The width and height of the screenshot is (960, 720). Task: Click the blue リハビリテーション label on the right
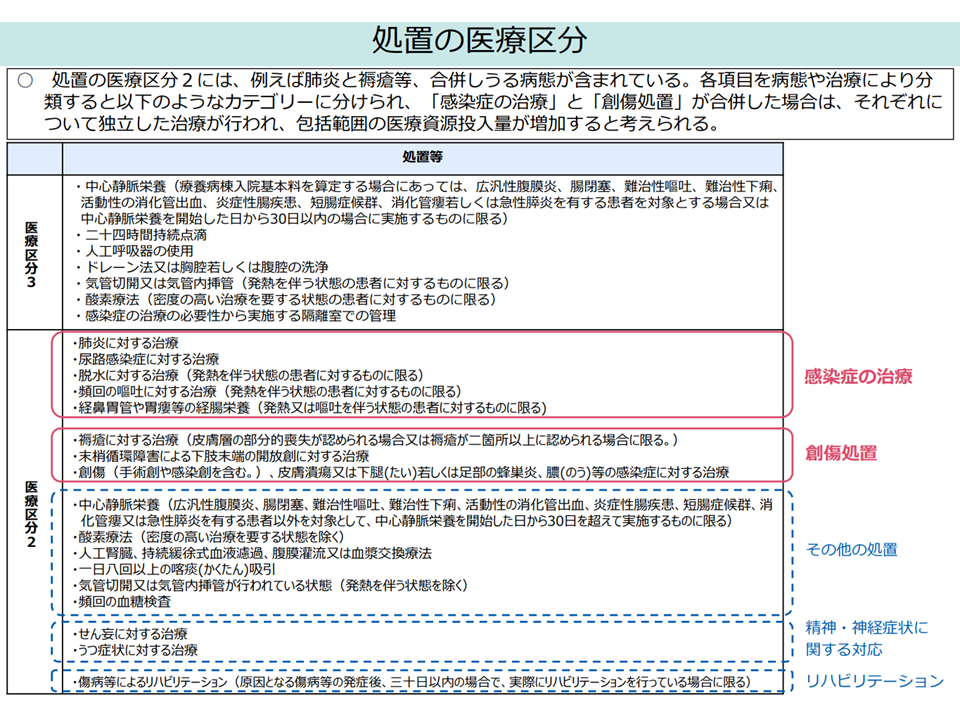pos(874,681)
